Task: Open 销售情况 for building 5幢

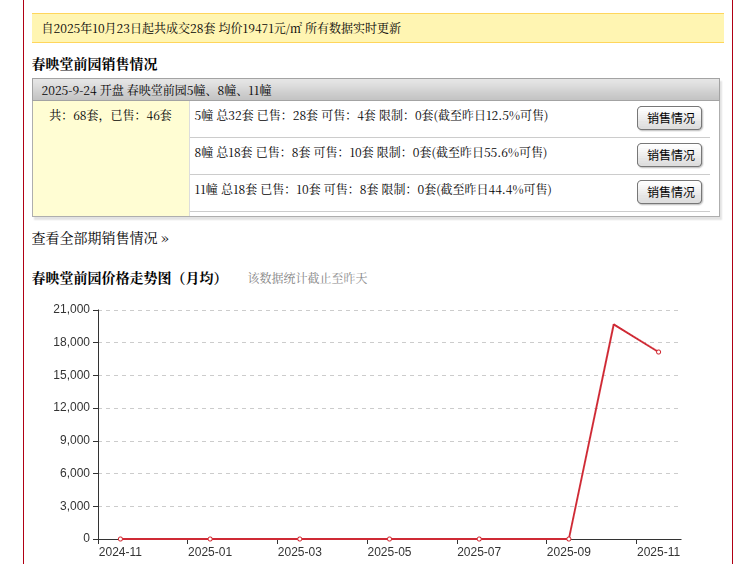Action: (x=669, y=118)
